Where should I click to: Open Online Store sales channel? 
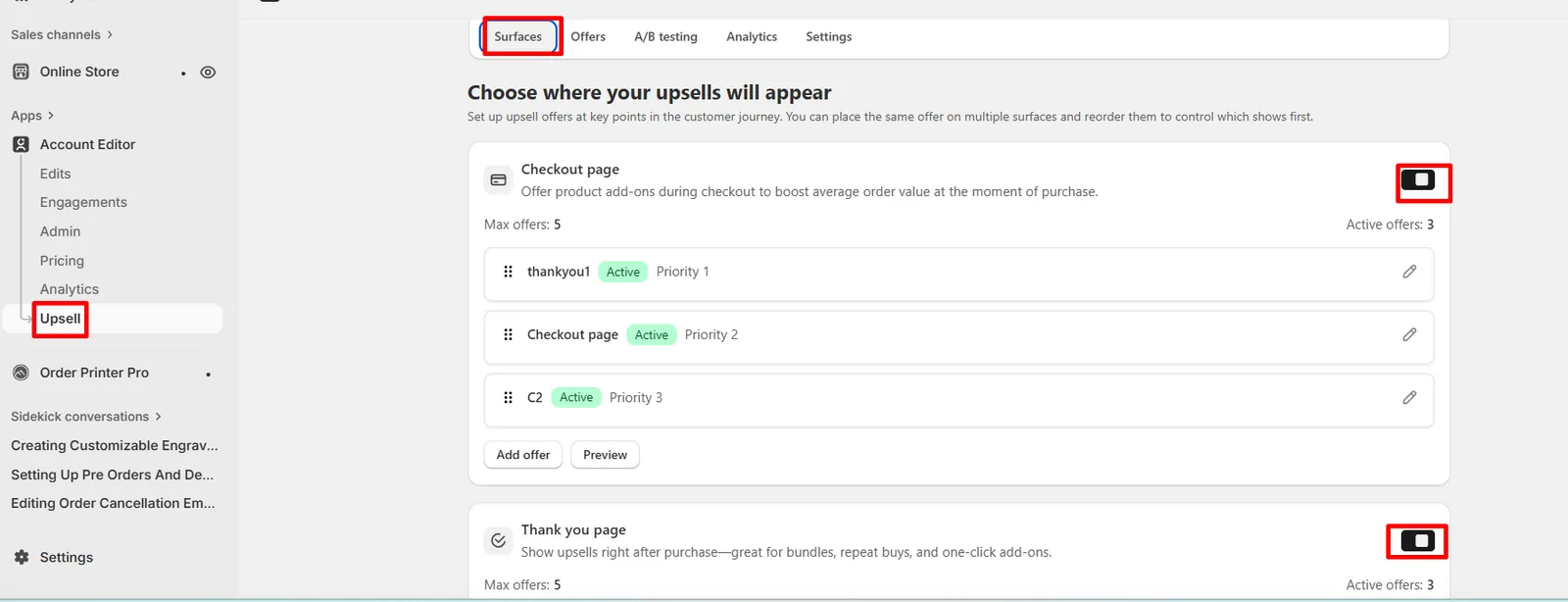point(79,72)
